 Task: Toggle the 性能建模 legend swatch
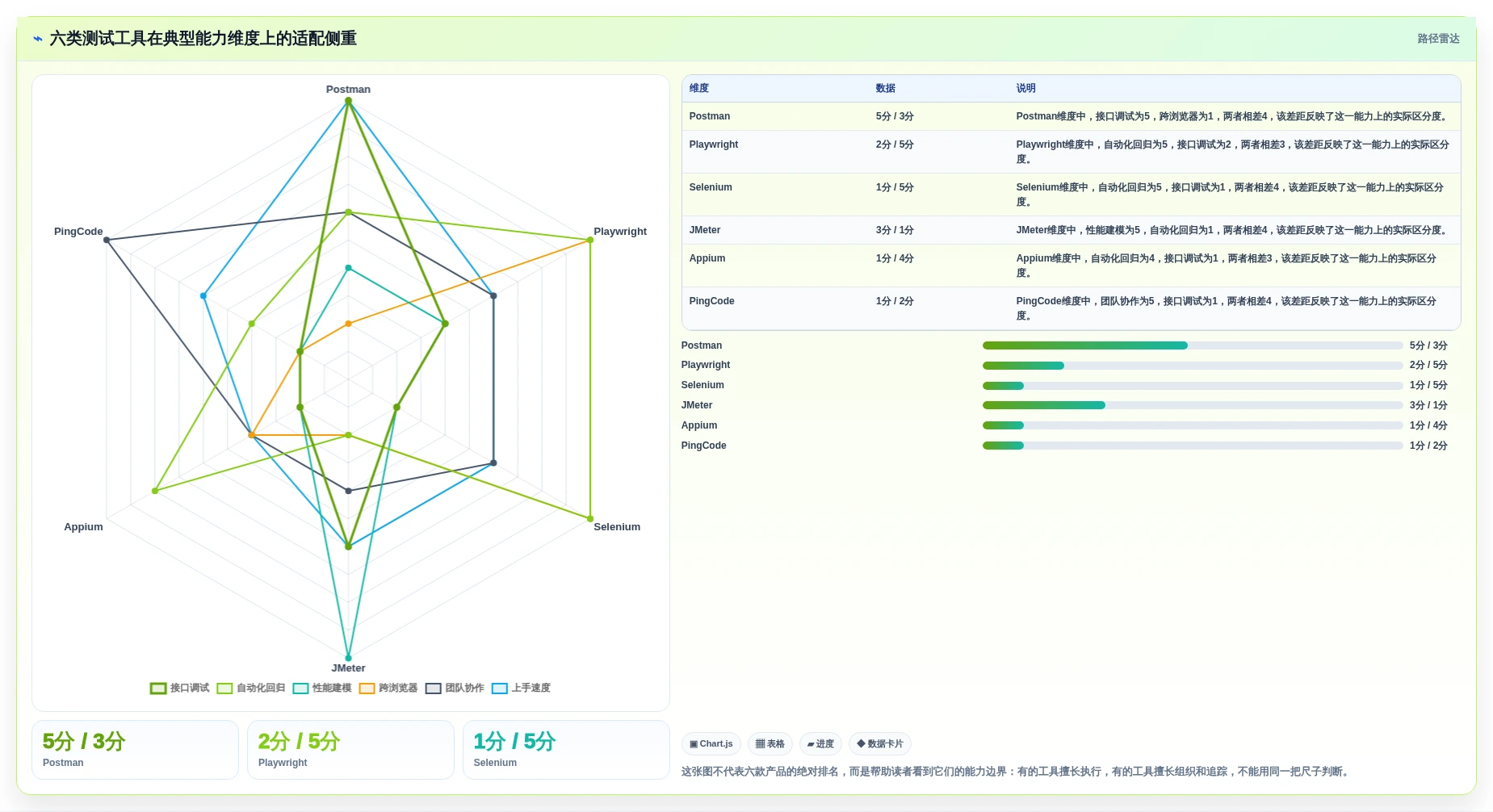pos(300,689)
